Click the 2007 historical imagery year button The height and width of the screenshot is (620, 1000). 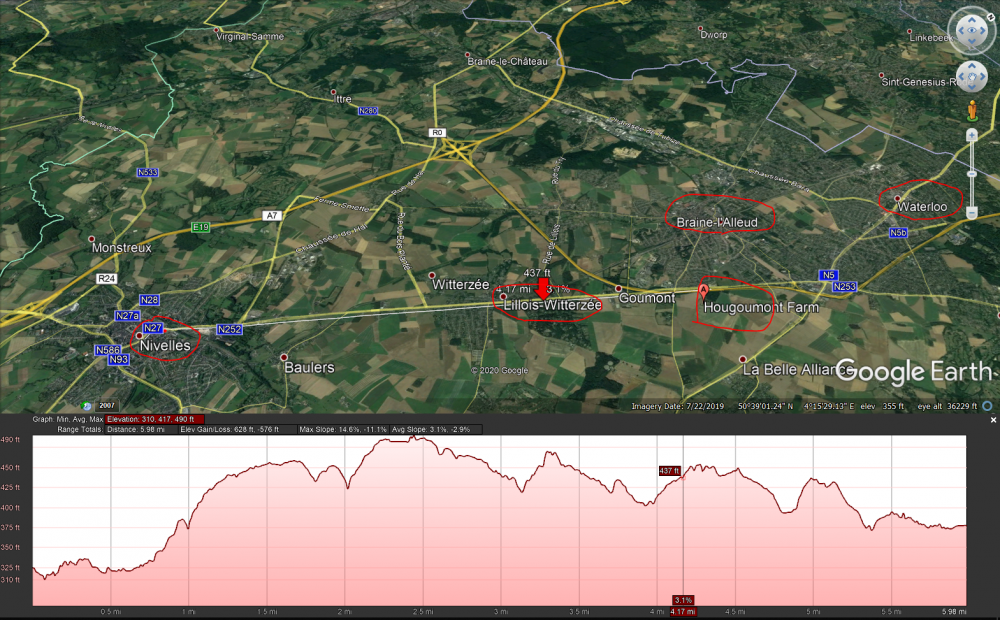[x=107, y=406]
